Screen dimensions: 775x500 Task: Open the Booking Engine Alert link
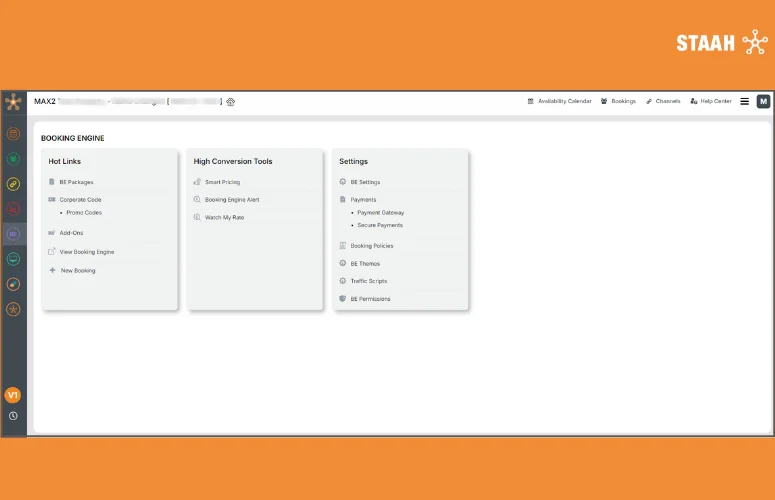click(232, 200)
